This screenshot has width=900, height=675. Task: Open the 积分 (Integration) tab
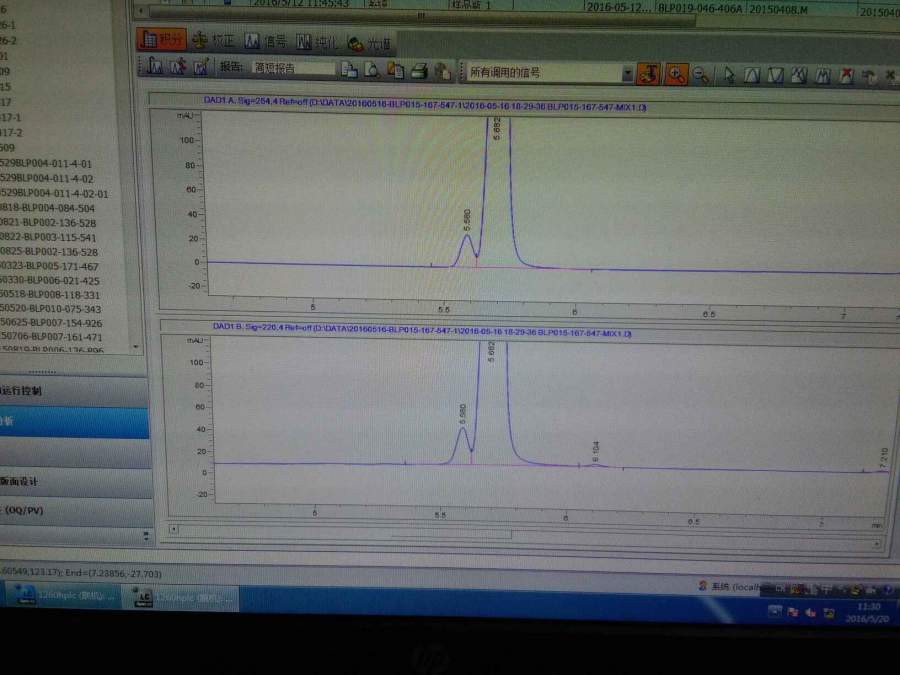tap(162, 39)
